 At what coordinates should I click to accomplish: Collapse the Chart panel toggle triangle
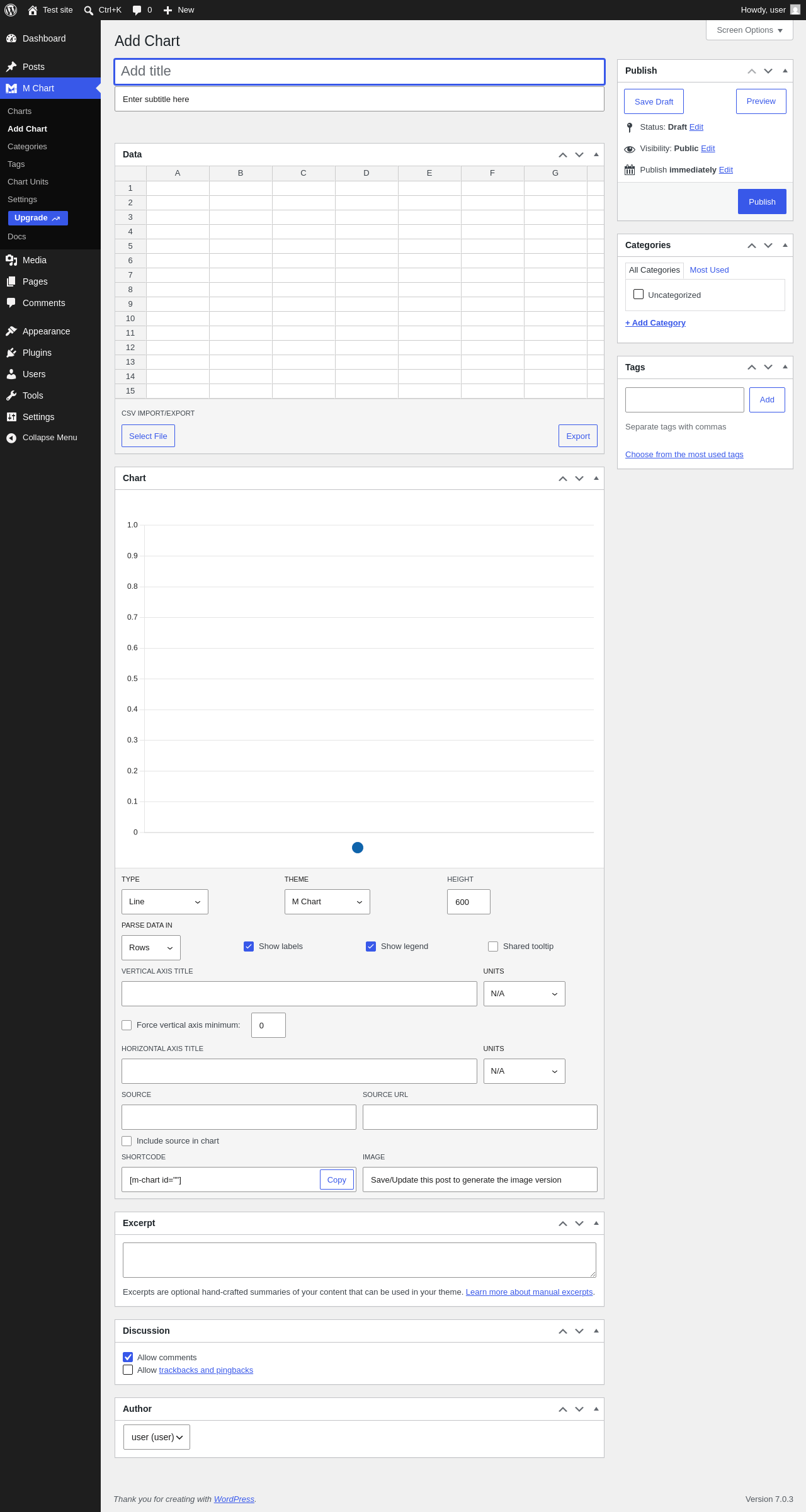pos(596,478)
